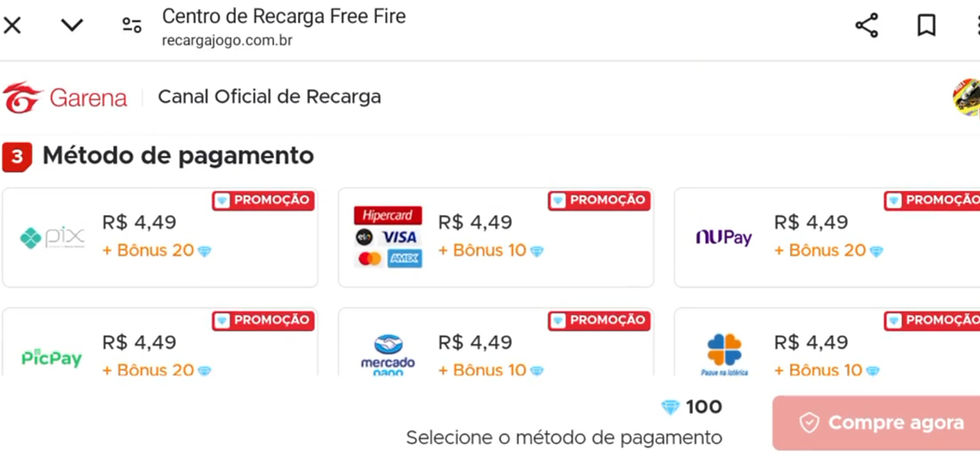
Task: Select NuPay as payment method
Action: 828,238
